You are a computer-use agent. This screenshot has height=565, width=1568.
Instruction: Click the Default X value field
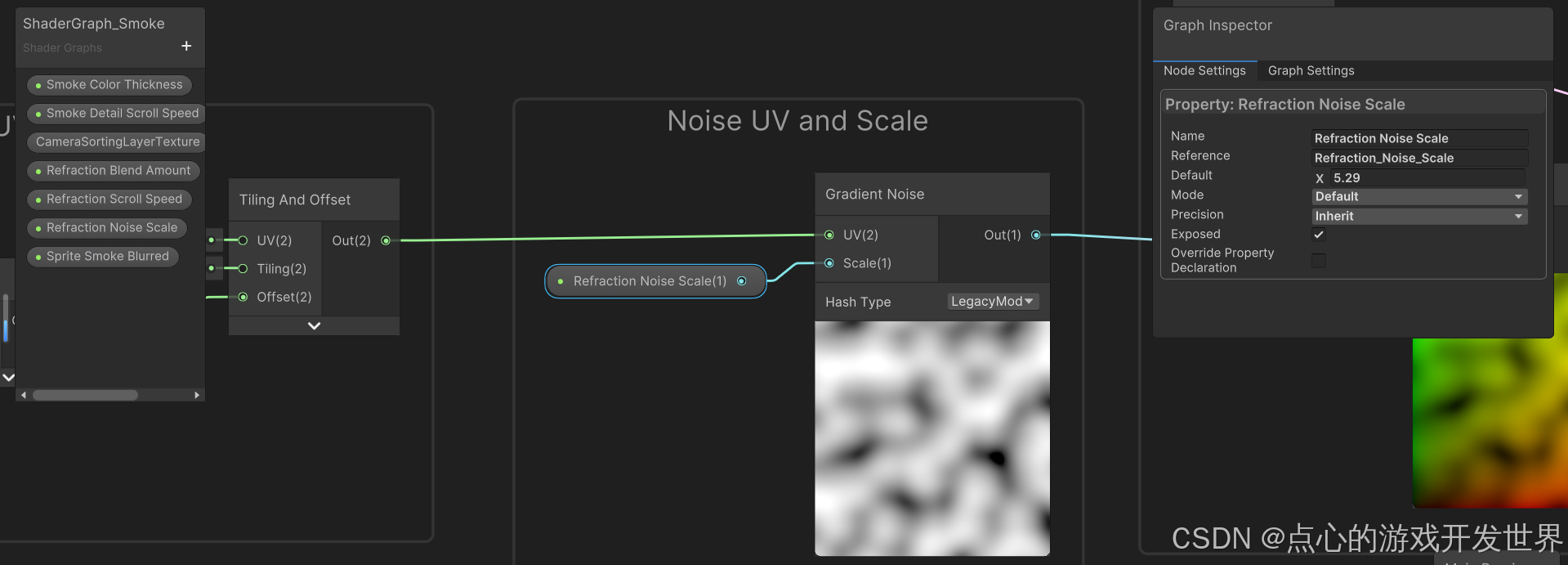tap(1427, 177)
